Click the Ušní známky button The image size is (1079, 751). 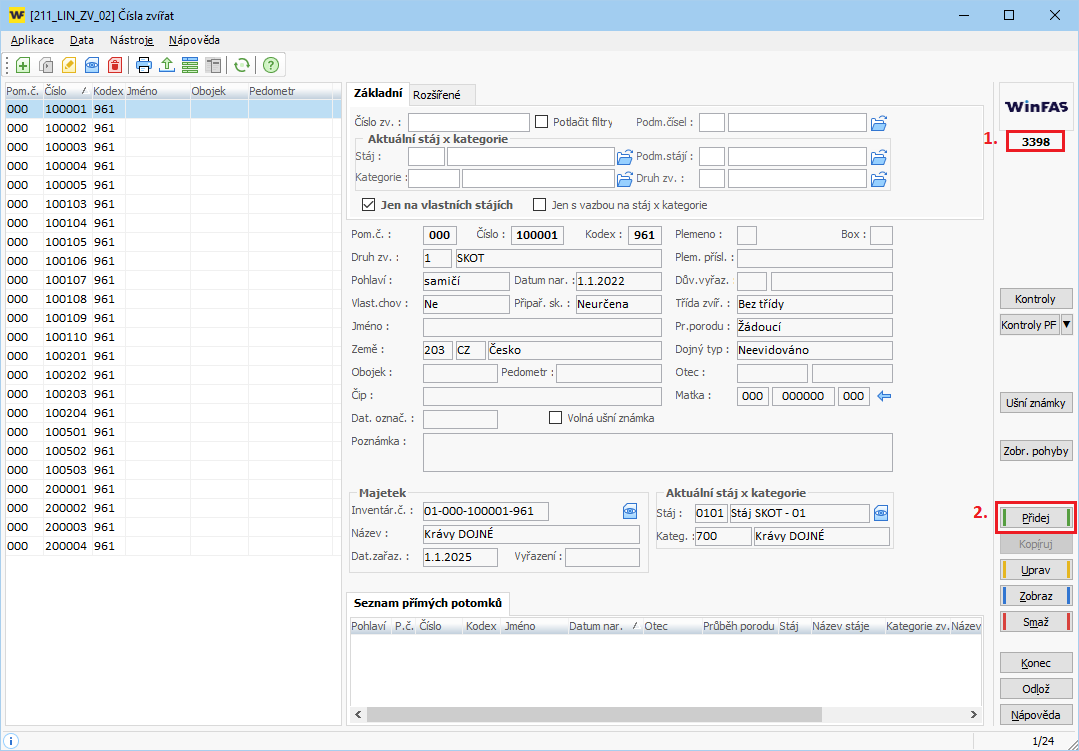1036,403
